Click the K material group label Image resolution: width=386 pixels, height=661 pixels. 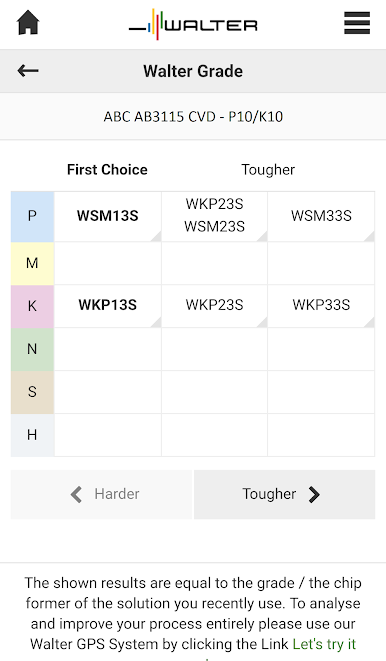[x=32, y=306]
